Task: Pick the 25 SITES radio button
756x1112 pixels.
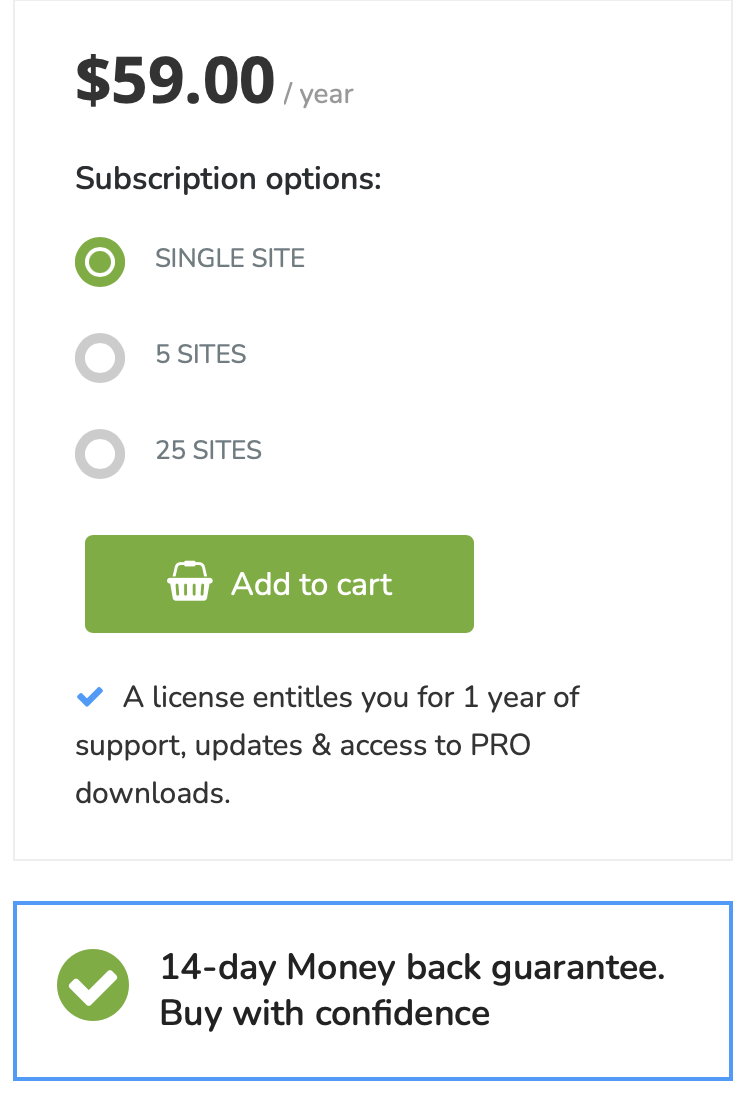Action: tap(100, 454)
